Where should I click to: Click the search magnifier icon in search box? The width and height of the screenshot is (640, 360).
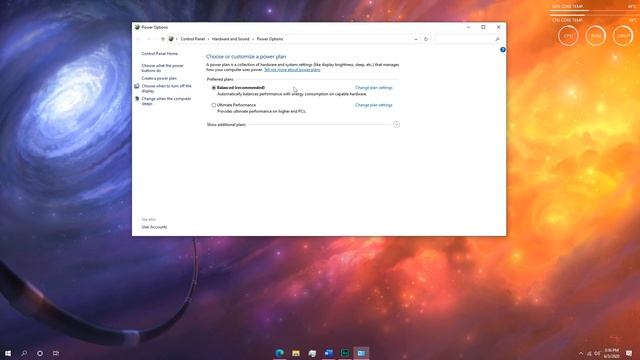point(497,39)
